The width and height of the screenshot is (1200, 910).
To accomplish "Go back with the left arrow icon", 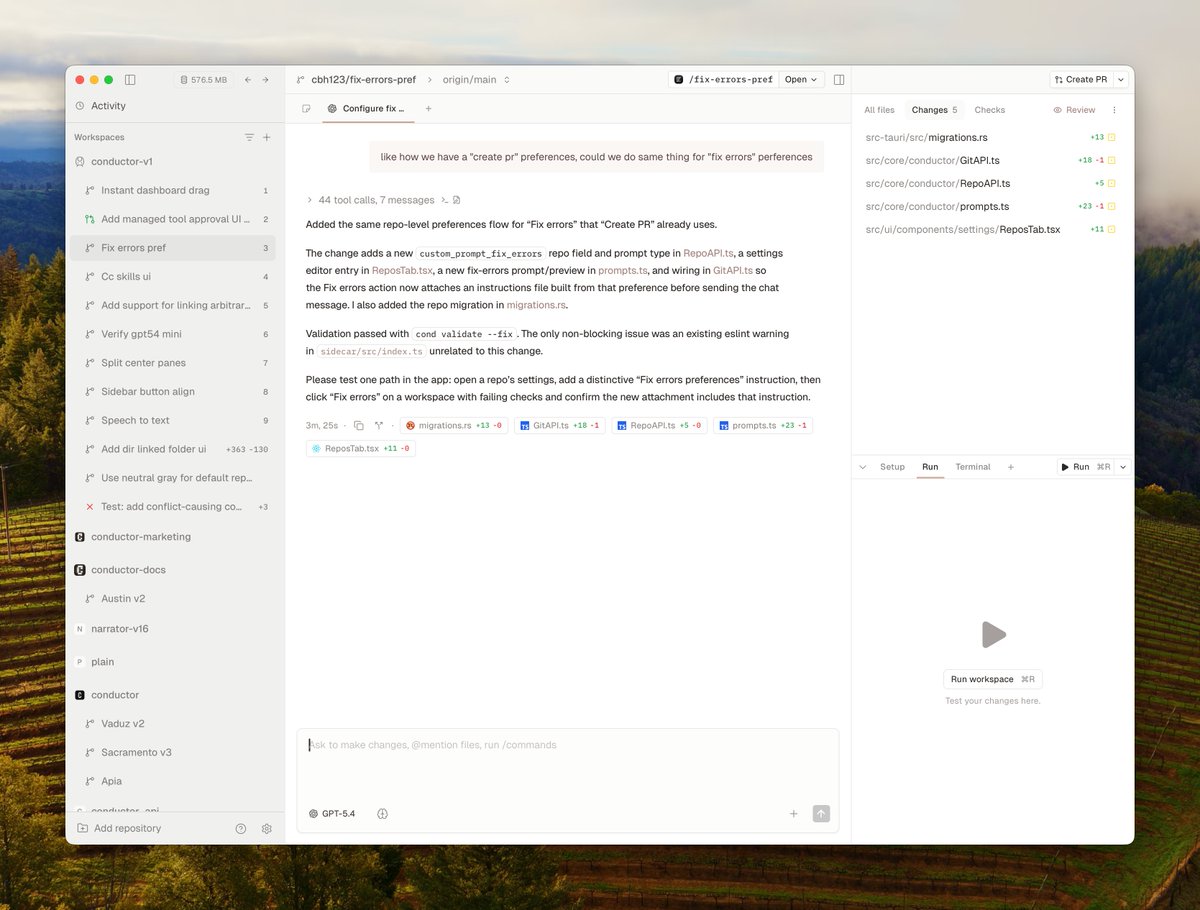I will click(248, 80).
